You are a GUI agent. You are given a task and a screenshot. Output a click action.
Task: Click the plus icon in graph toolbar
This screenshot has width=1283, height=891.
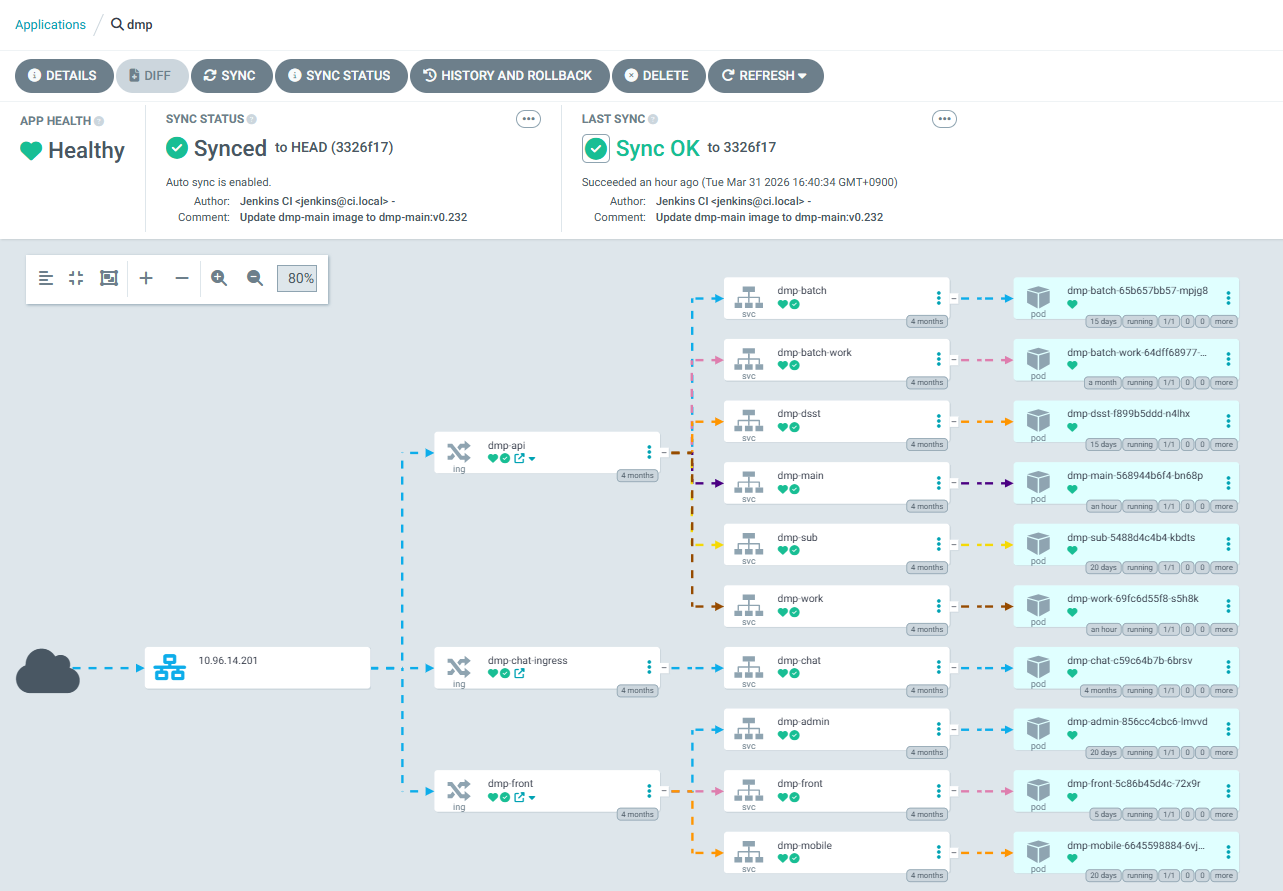pos(146,278)
